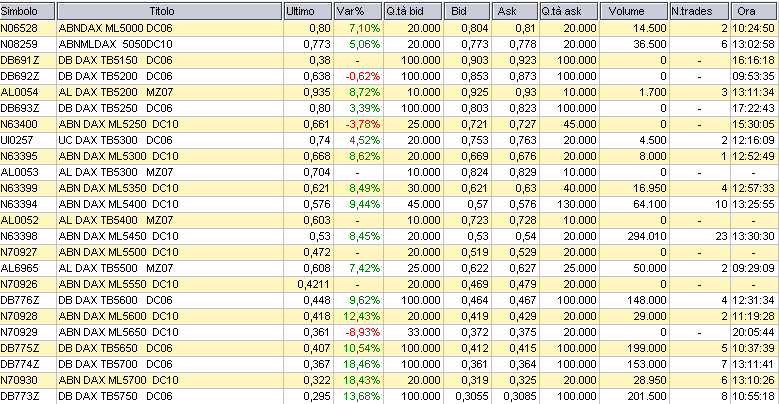The image size is (779, 404).
Task: Sort by Ultimo column header
Action: pos(306,11)
